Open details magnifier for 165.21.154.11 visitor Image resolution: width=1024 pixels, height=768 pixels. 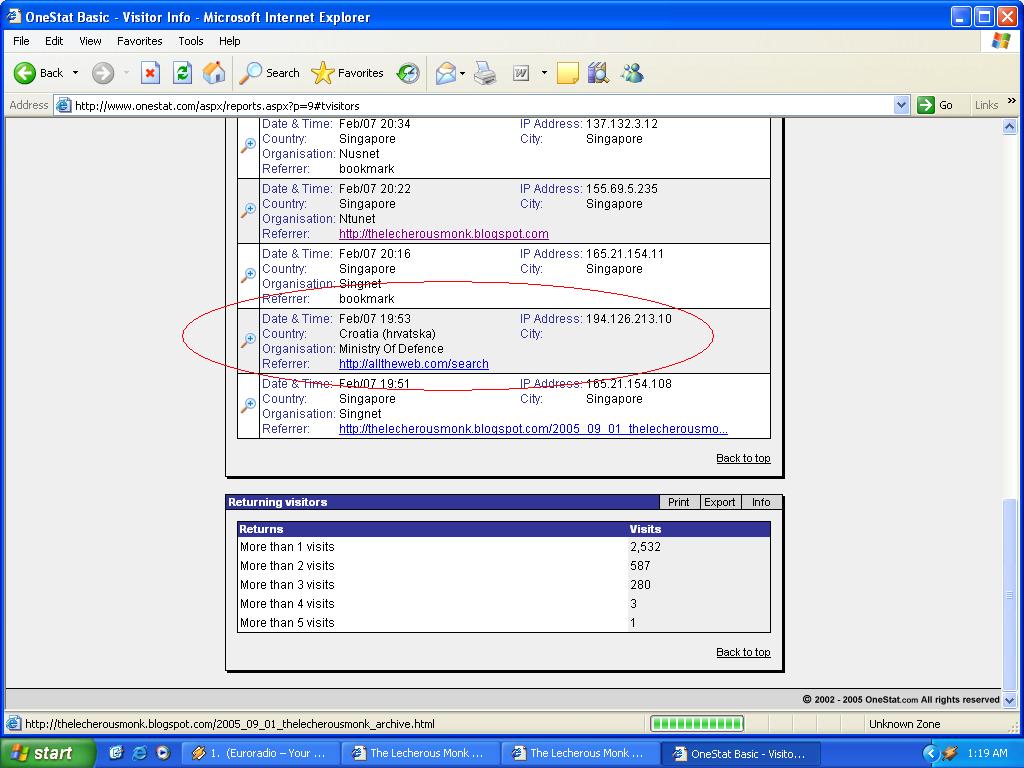248,276
